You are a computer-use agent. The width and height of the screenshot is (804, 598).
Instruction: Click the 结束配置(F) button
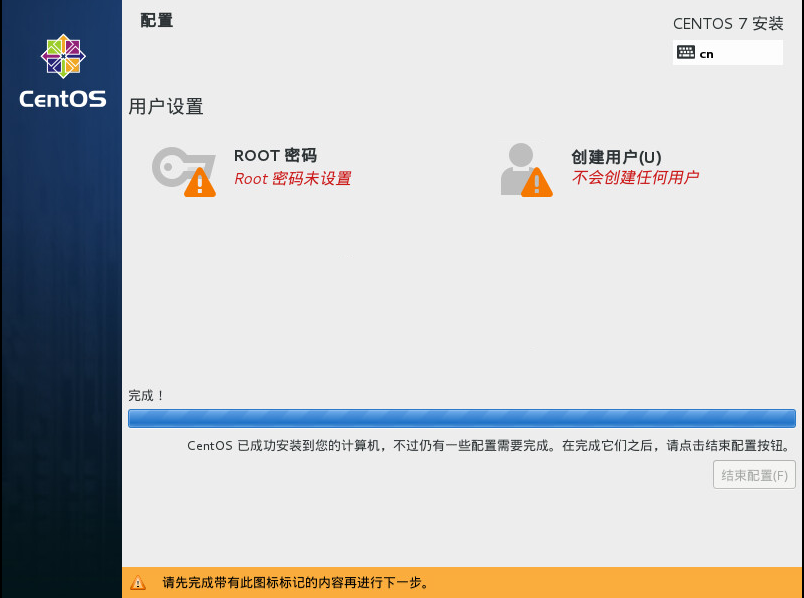[x=754, y=475]
